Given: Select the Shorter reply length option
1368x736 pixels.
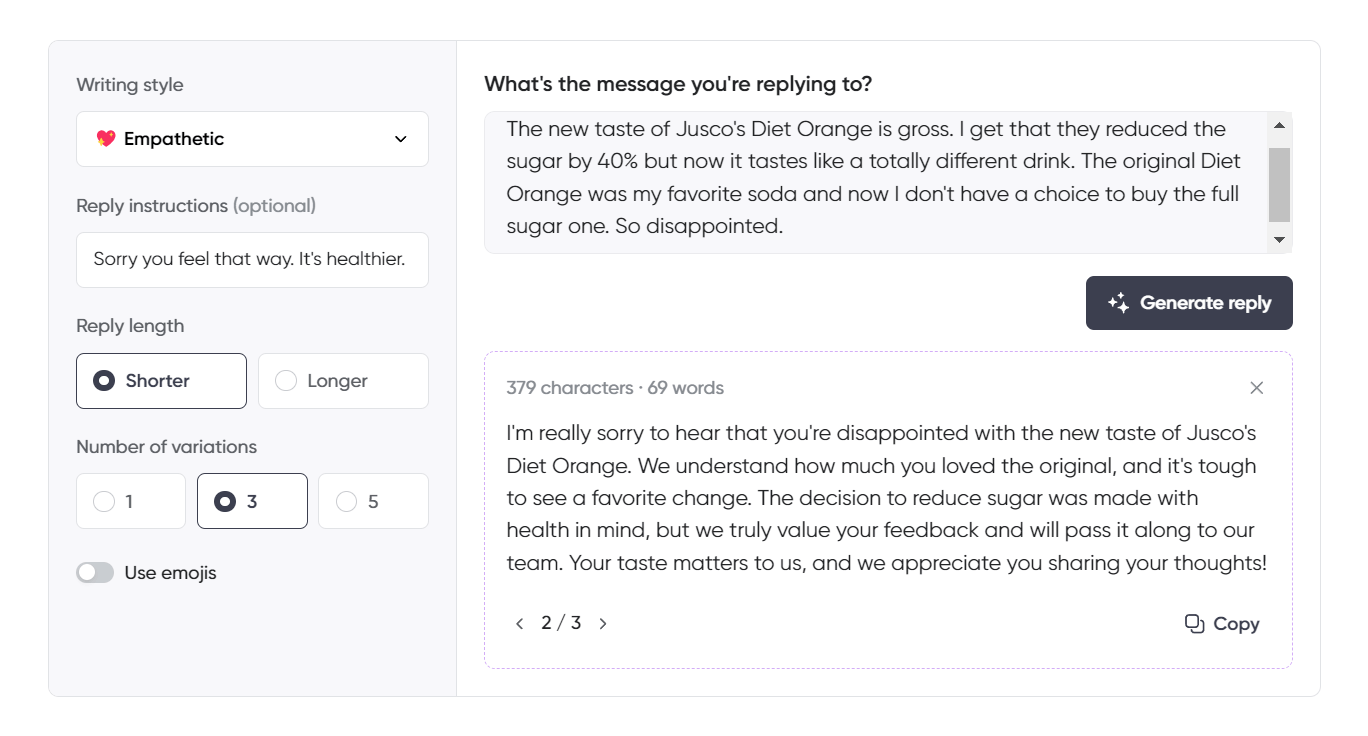Looking at the screenshot, I should (x=161, y=381).
